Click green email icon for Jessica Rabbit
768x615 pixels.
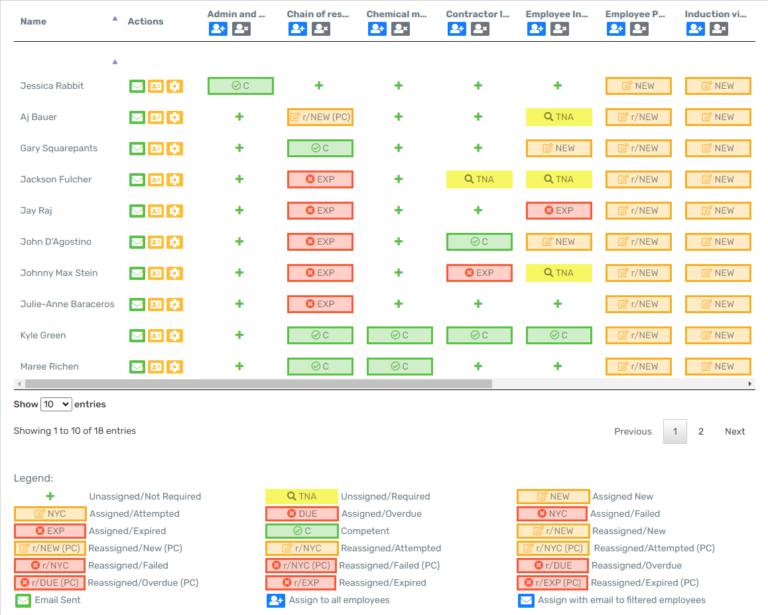(x=137, y=86)
